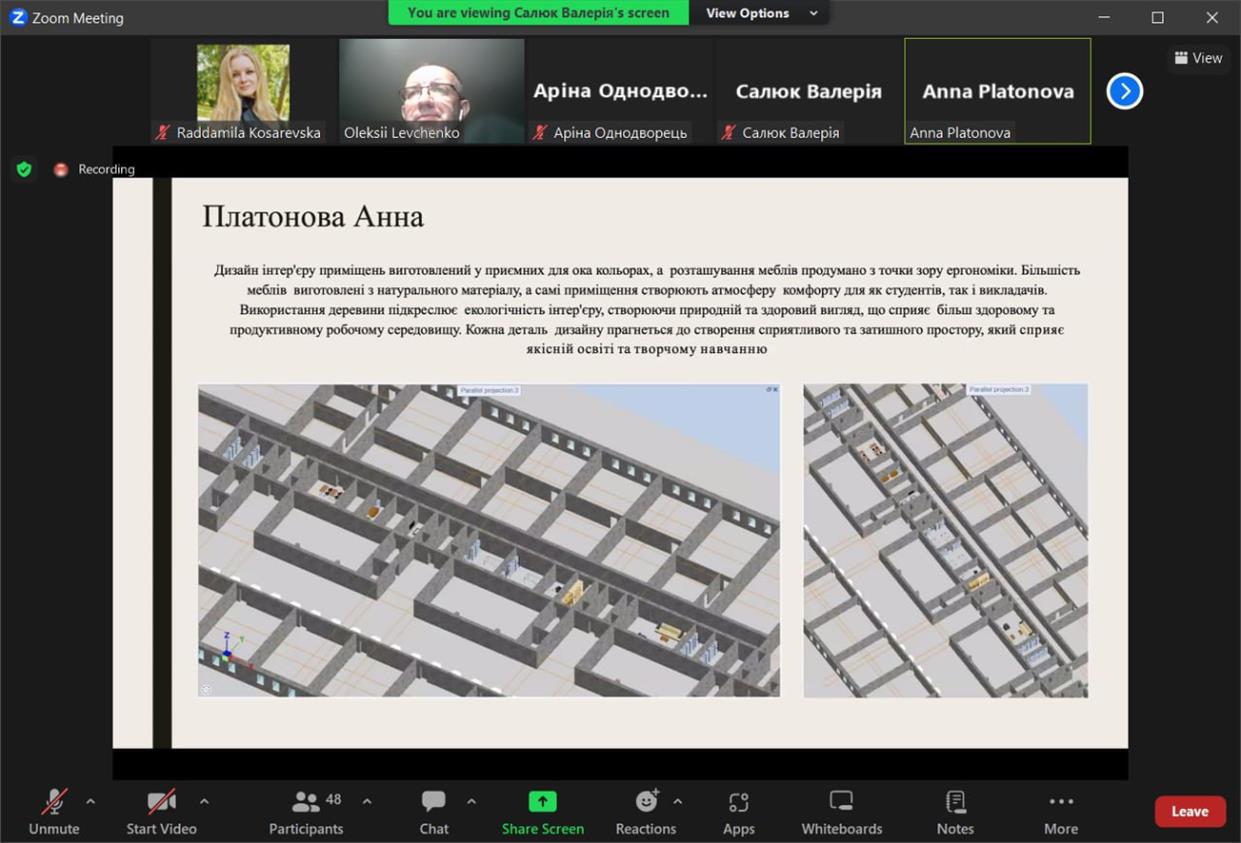1241x843 pixels.
Task: Minimize the Zoom Meeting window
Action: (x=1104, y=17)
